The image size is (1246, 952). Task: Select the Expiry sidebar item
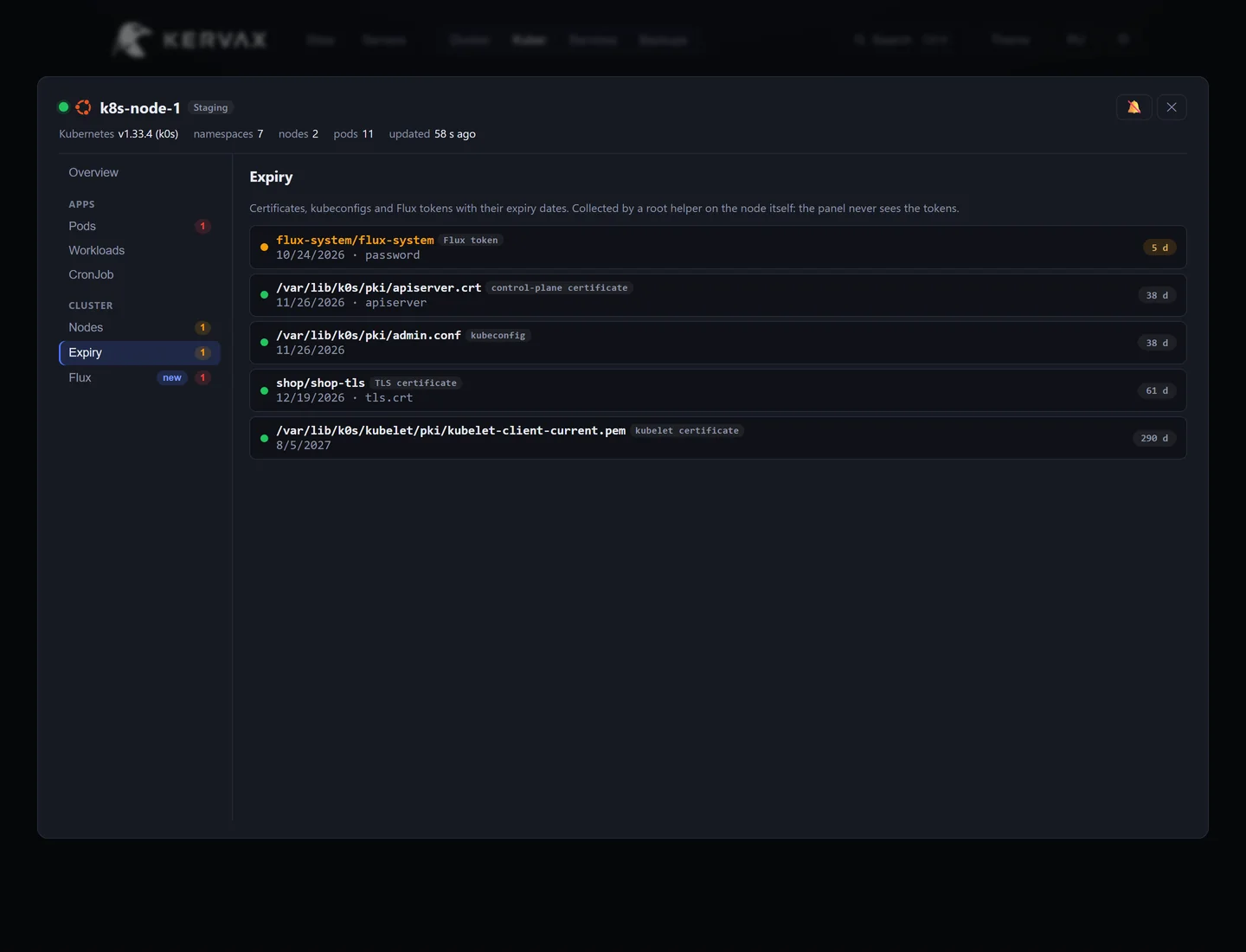139,352
